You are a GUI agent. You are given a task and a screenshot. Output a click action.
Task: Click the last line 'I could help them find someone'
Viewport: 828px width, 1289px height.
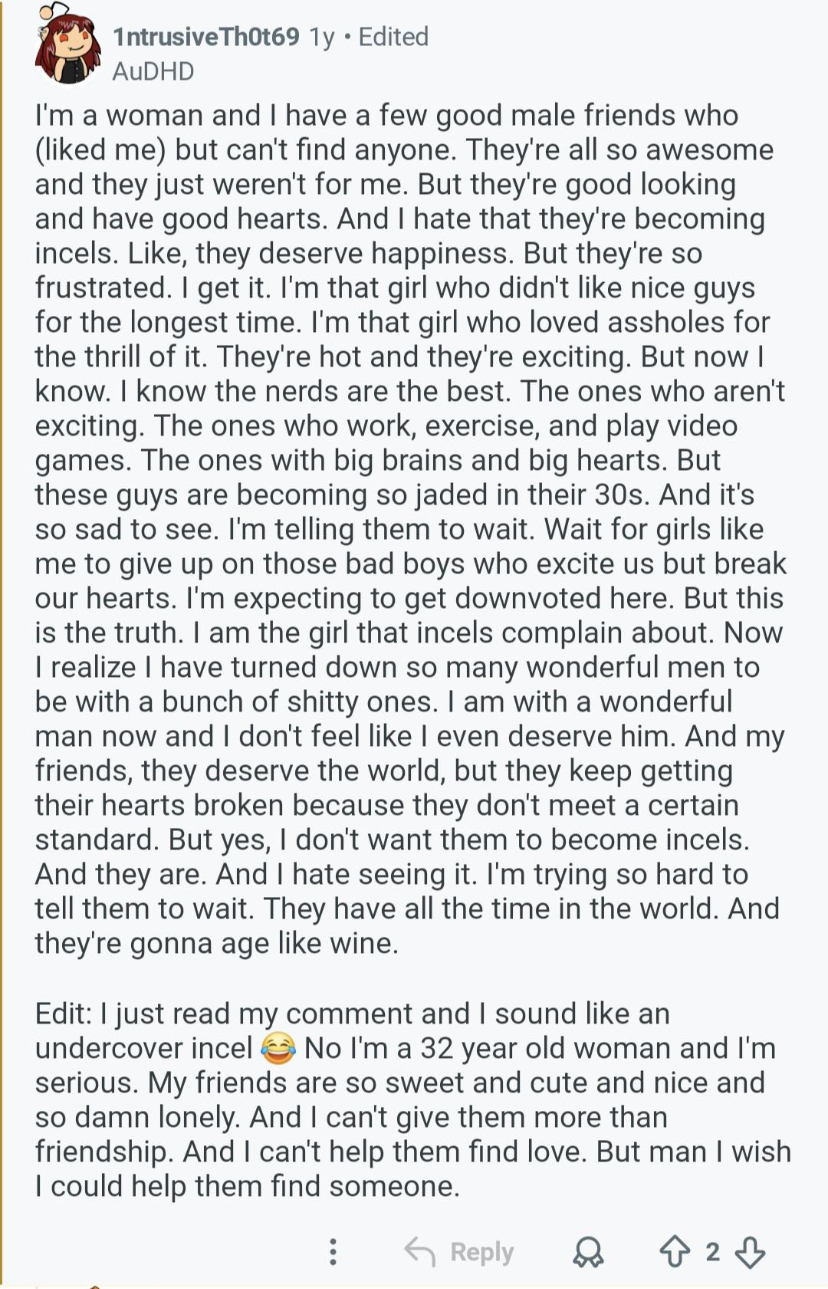pos(247,1187)
